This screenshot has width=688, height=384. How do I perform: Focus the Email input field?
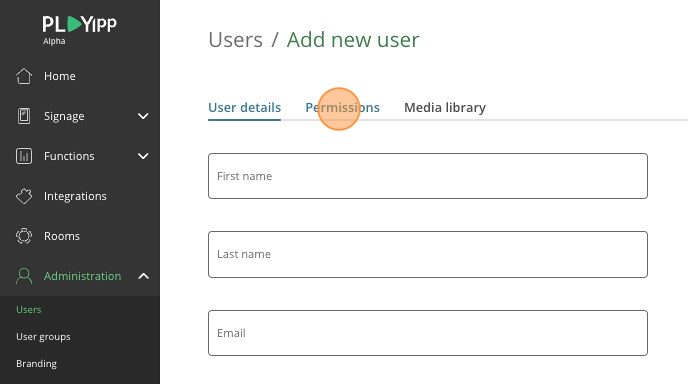click(x=428, y=333)
